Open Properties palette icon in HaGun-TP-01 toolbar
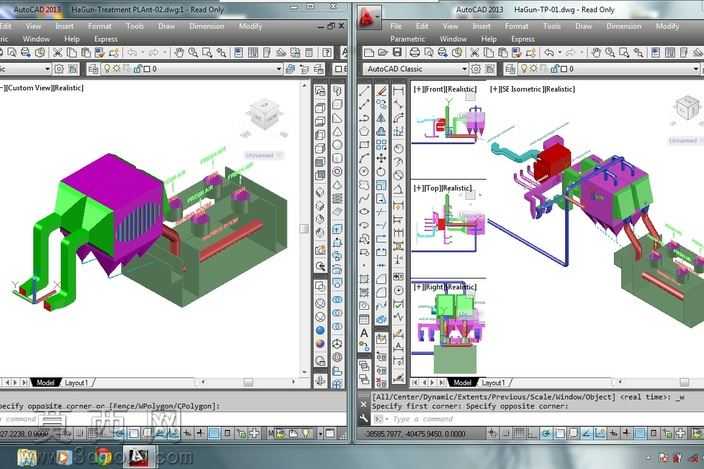 656,53
